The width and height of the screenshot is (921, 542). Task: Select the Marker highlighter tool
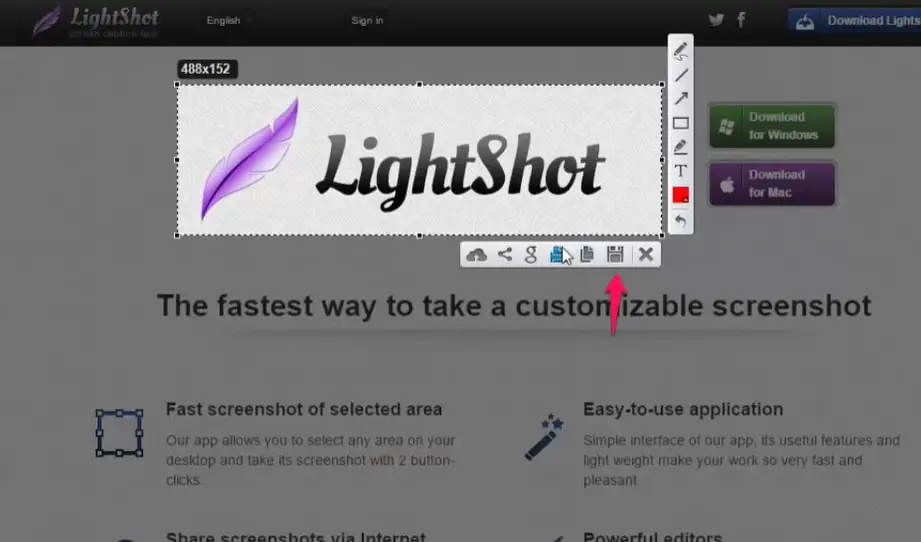pyautogui.click(x=680, y=147)
